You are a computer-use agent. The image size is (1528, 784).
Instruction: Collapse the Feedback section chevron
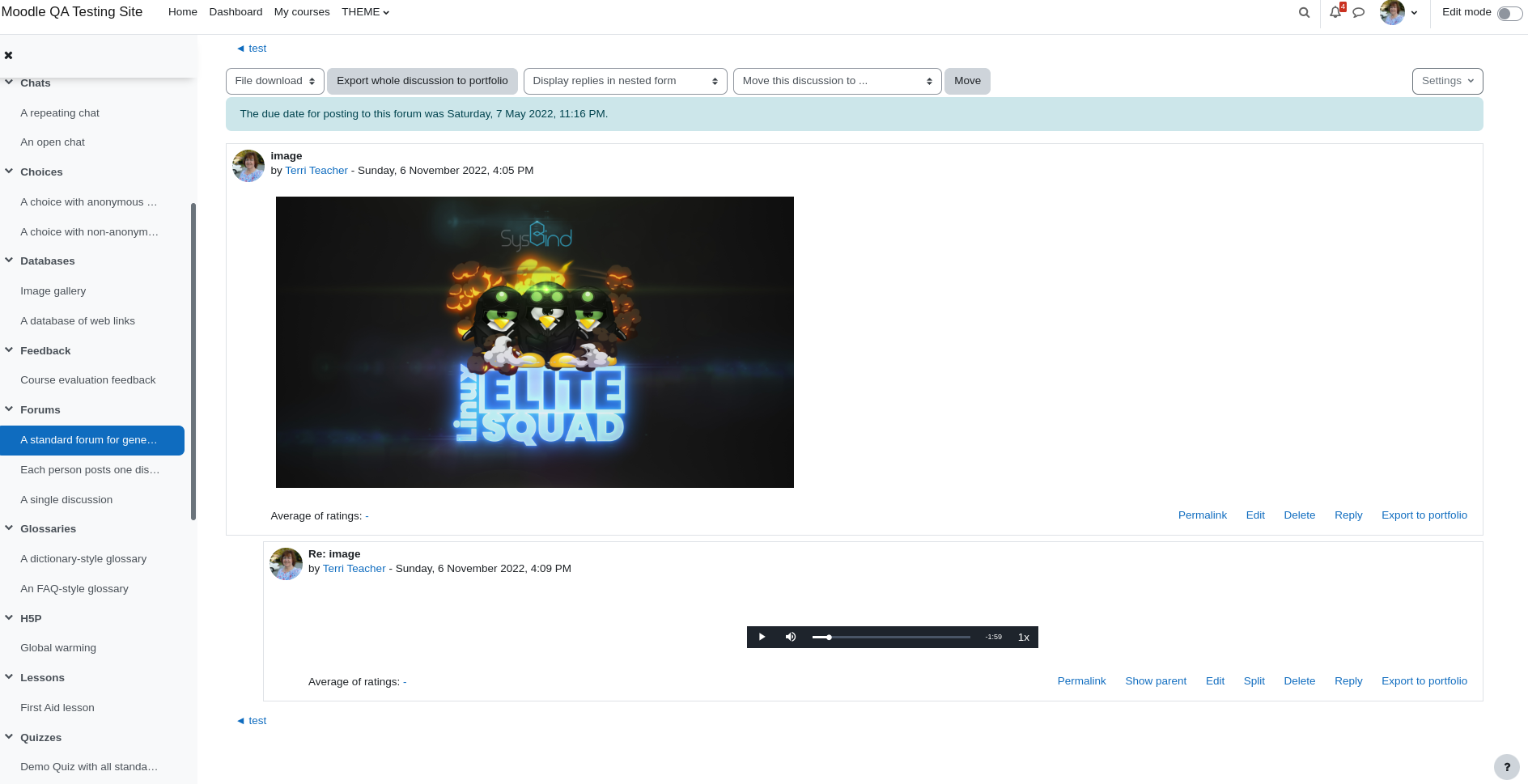click(9, 350)
